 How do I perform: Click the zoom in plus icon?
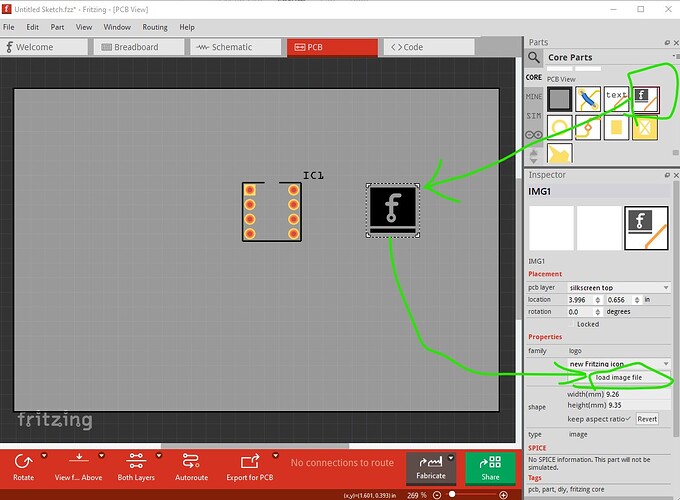coord(503,495)
